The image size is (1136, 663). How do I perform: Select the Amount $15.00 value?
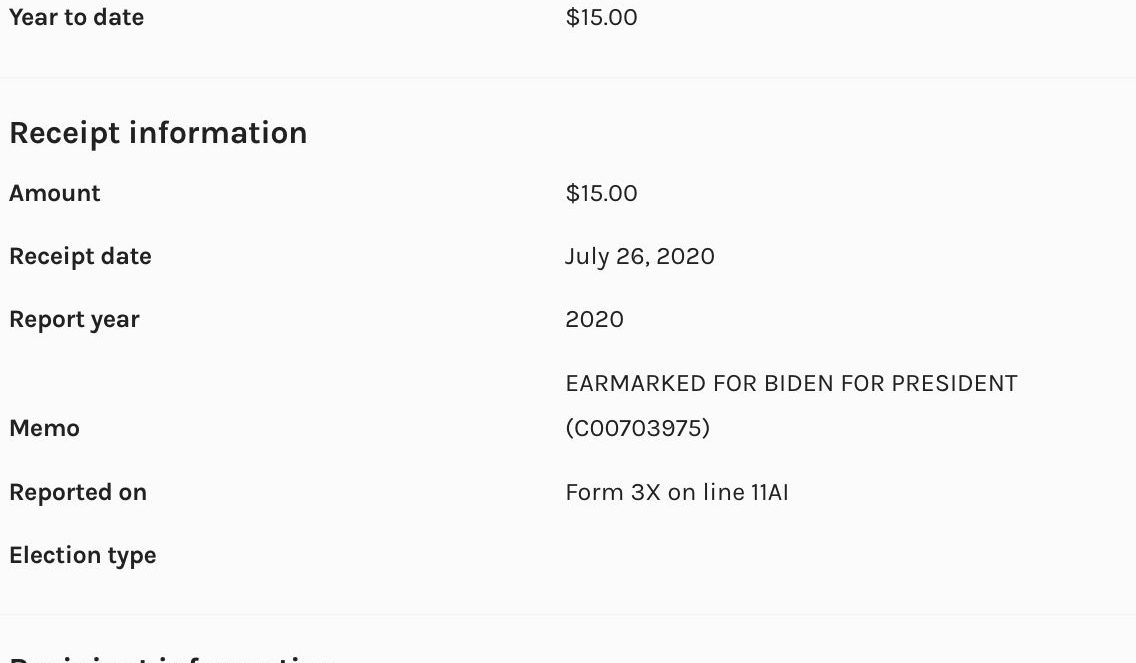click(601, 193)
